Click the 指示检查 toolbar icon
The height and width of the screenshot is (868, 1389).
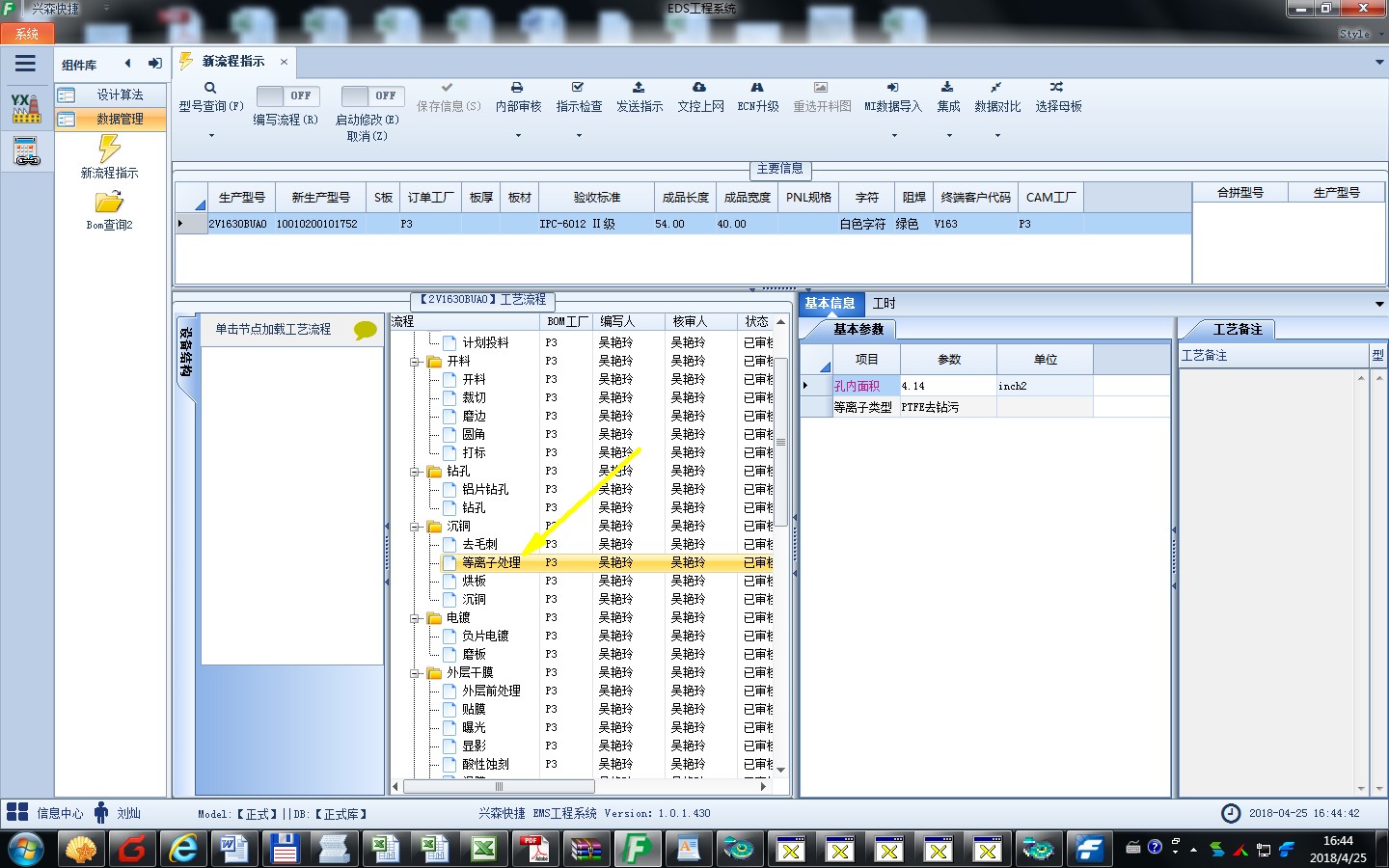[578, 87]
